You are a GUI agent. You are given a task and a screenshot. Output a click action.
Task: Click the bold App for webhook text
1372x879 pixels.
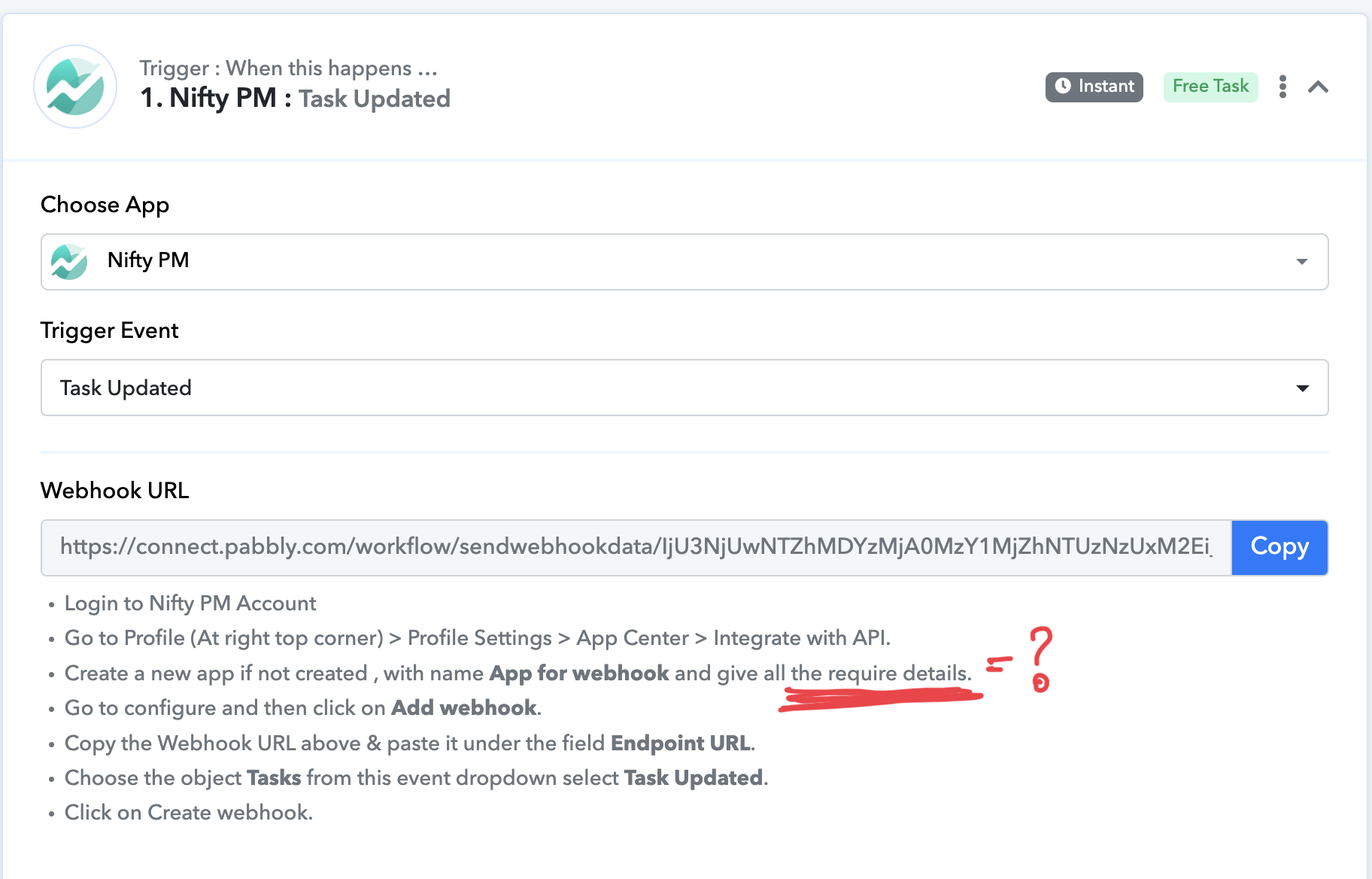click(x=579, y=674)
